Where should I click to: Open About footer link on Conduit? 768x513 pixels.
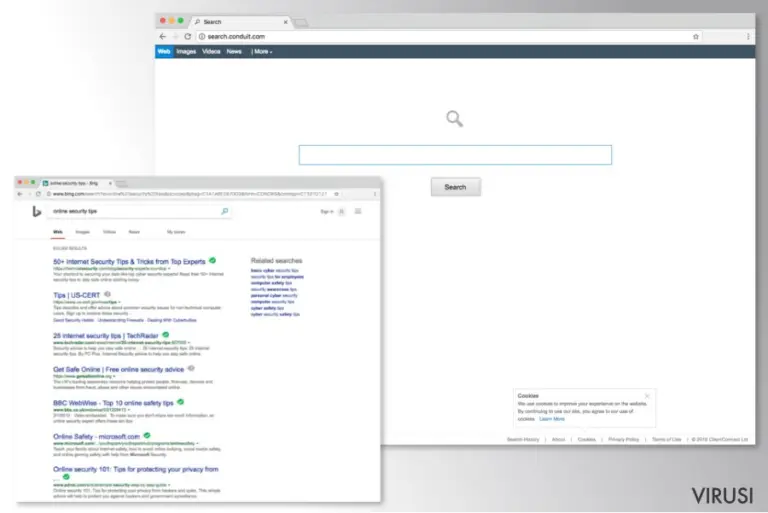pos(558,440)
